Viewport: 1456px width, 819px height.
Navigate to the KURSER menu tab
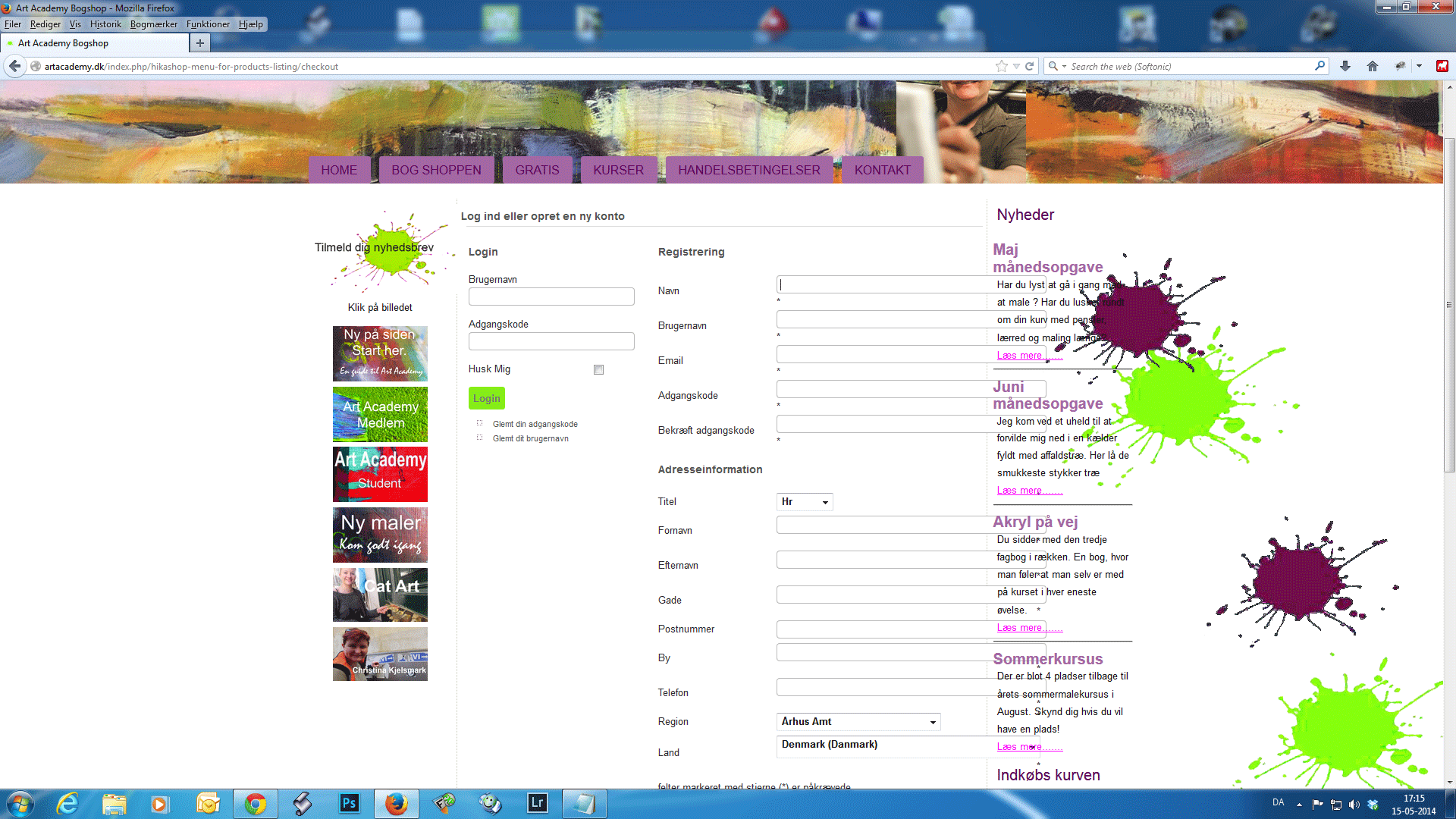click(618, 170)
